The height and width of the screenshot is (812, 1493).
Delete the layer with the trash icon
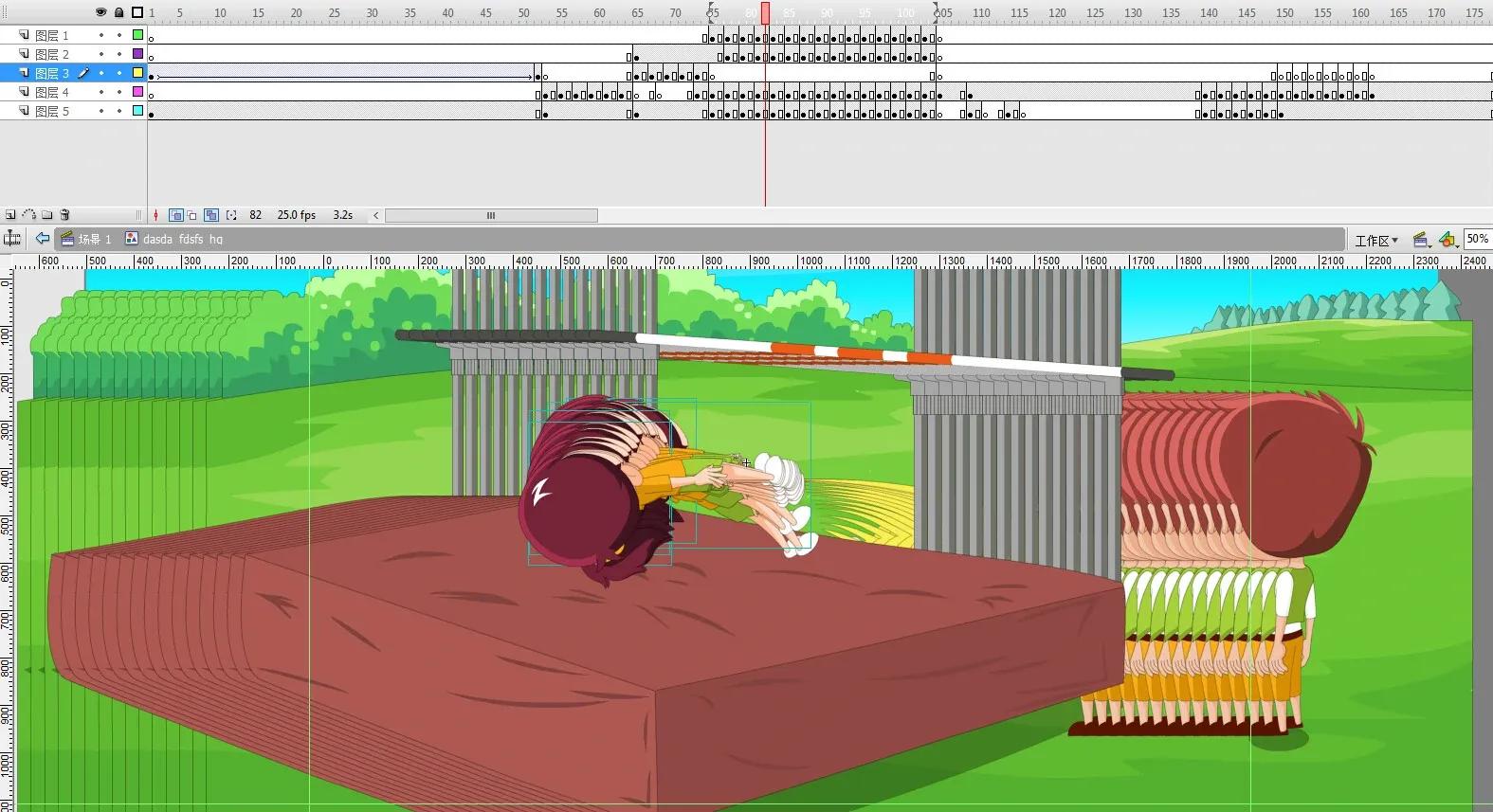pyautogui.click(x=65, y=215)
